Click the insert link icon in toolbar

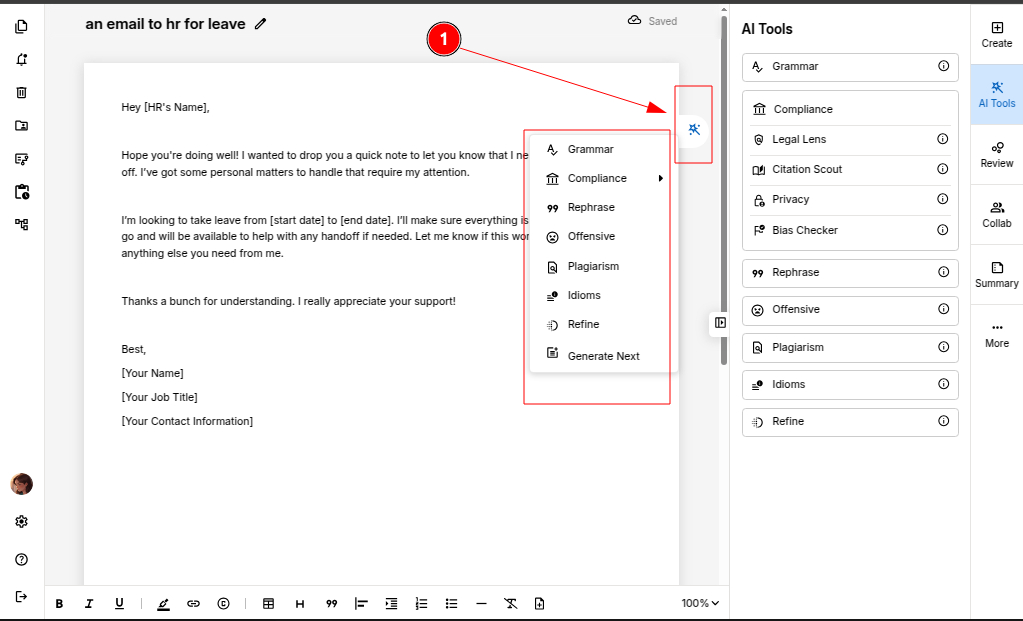(194, 603)
